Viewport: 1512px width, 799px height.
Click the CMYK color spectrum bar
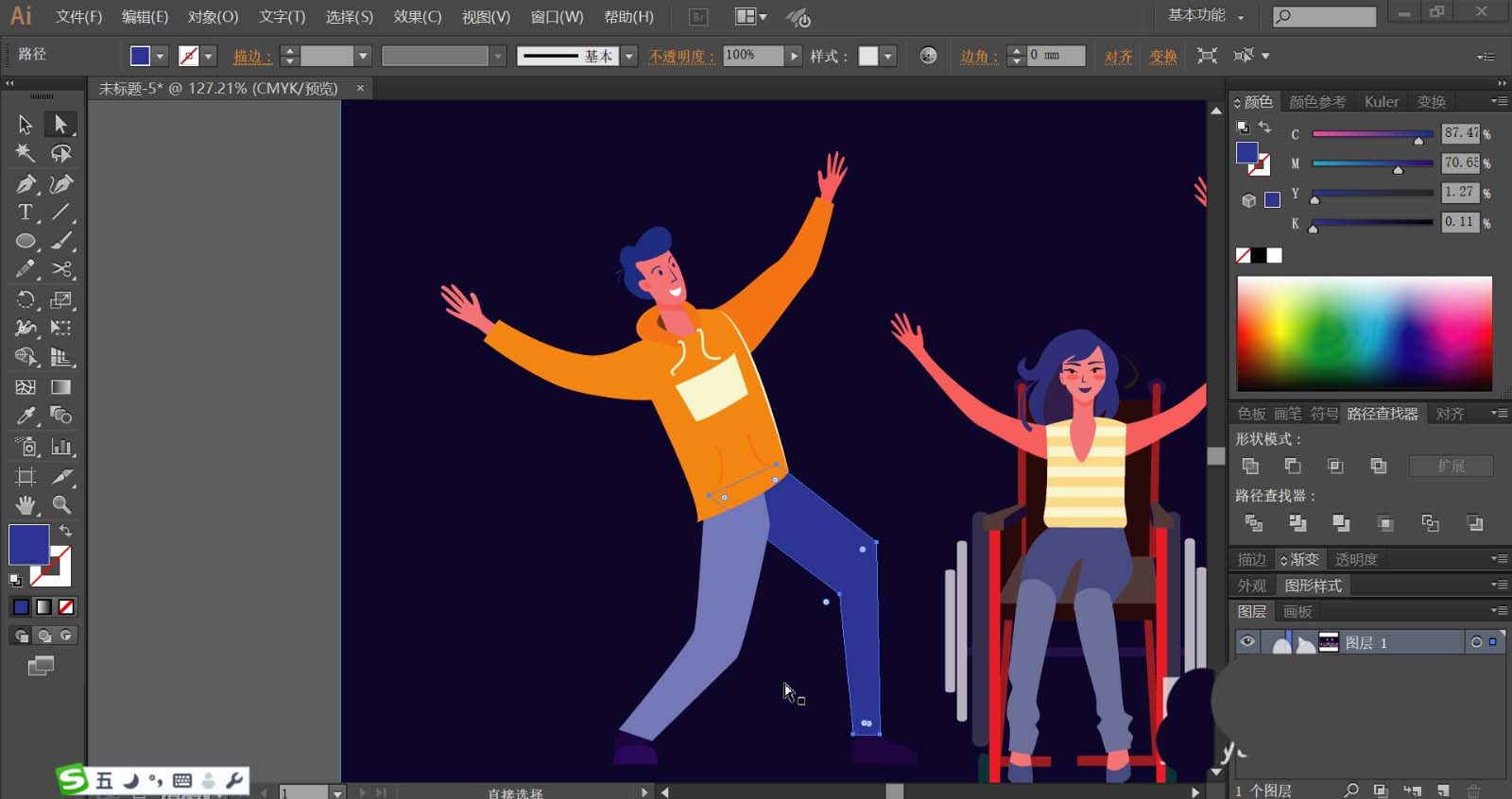tap(1364, 333)
